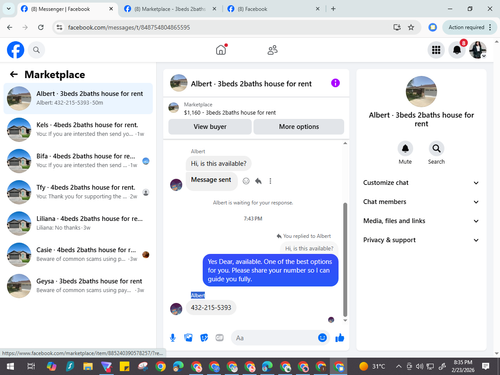This screenshot has height=375, width=500.
Task: Open Kels 4beds 2baths conversation
Action: [78, 129]
